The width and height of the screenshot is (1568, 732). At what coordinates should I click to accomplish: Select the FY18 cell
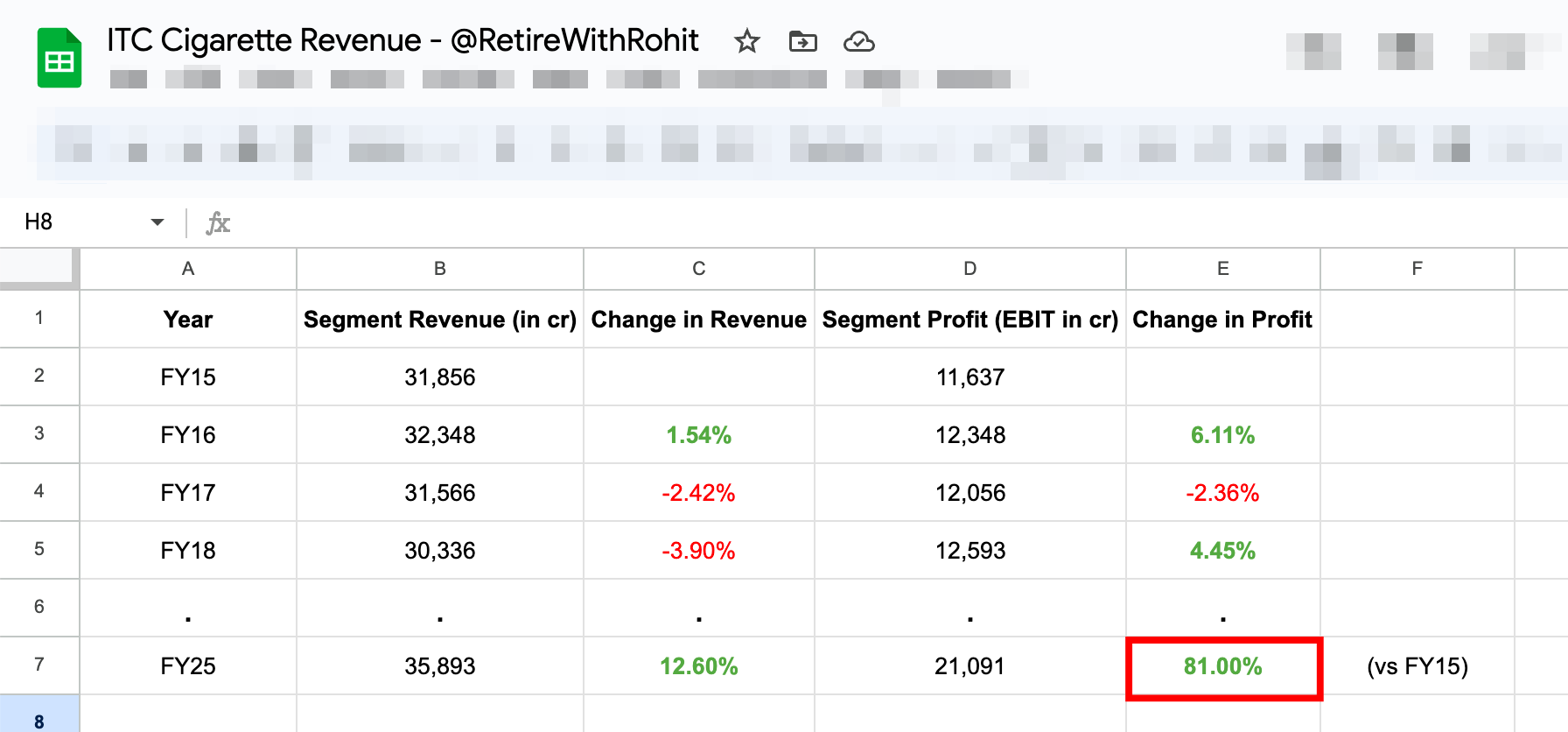point(188,551)
